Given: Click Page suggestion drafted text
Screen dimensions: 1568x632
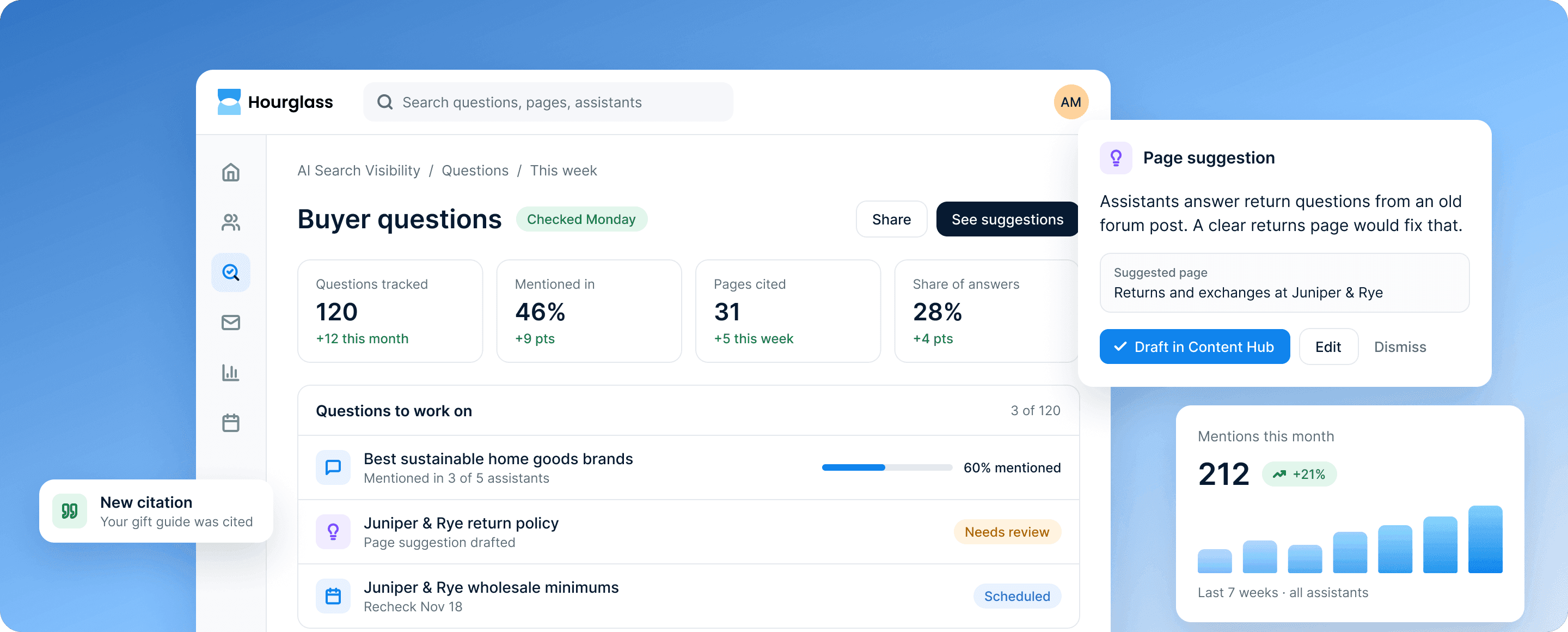Looking at the screenshot, I should coord(439,543).
